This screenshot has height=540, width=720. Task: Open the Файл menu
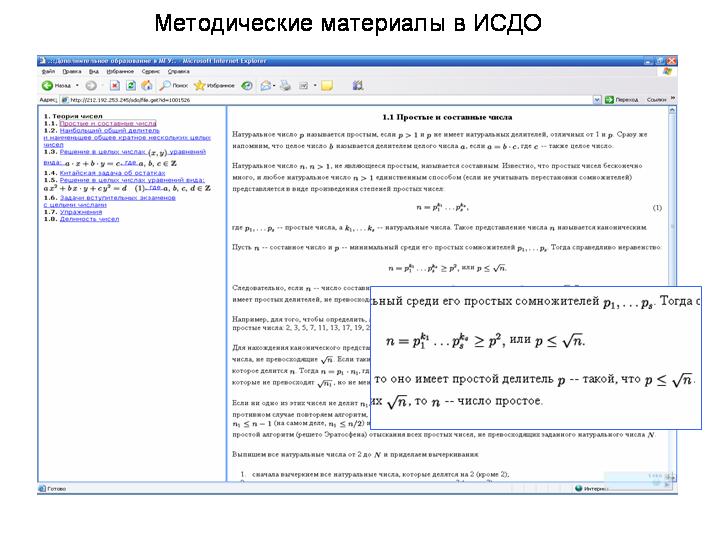[48, 72]
